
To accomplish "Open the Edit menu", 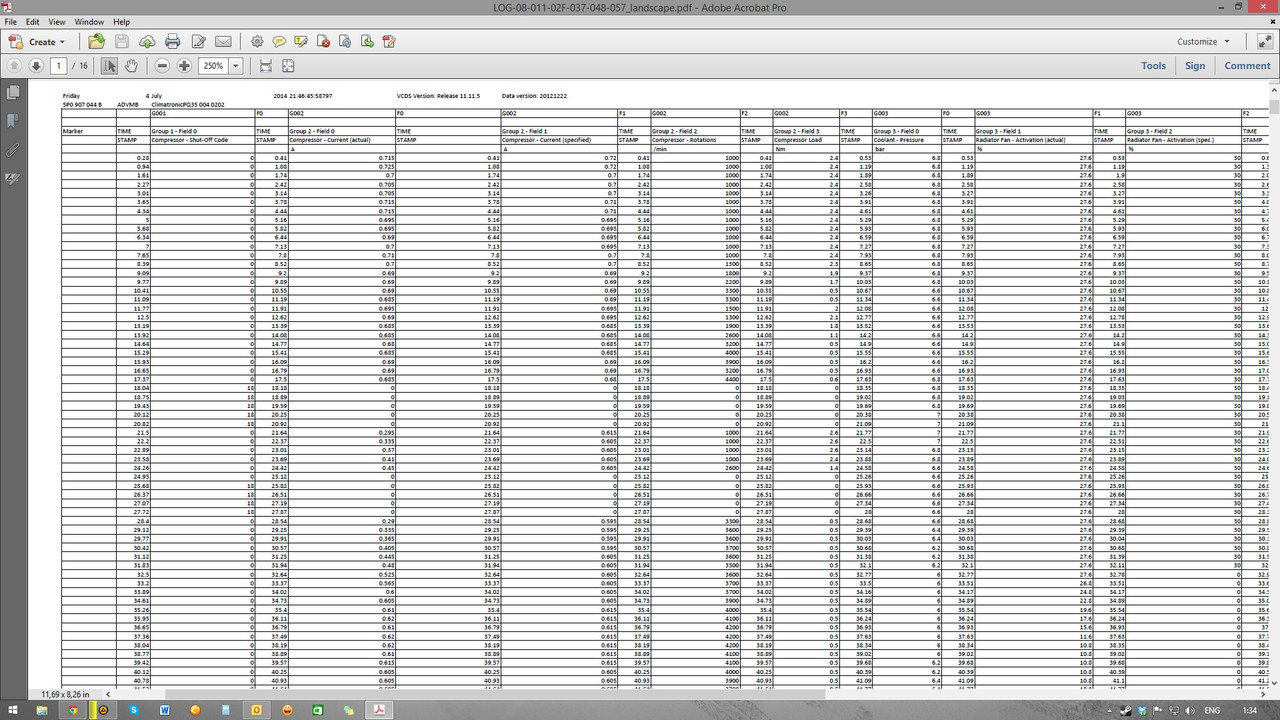I will pyautogui.click(x=33, y=21).
